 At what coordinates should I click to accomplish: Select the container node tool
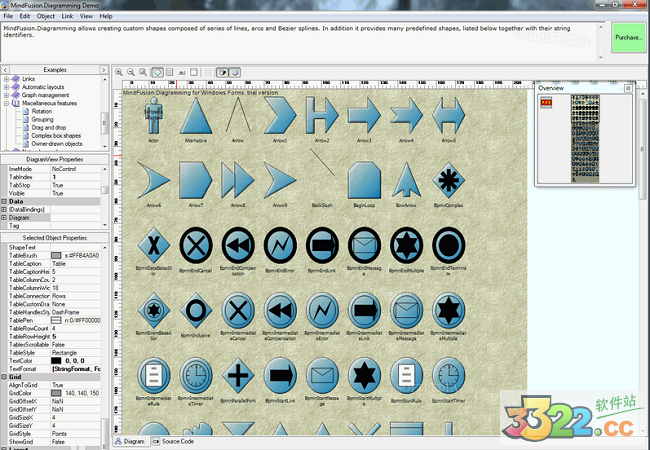pyautogui.click(x=194, y=72)
